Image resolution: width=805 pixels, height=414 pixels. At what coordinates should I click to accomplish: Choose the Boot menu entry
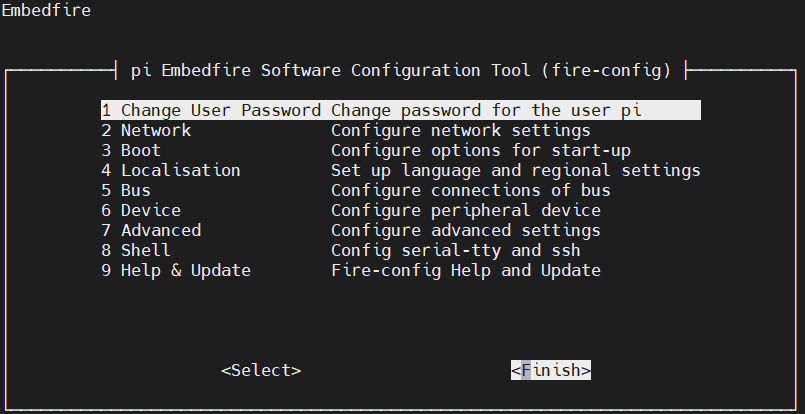(400, 150)
